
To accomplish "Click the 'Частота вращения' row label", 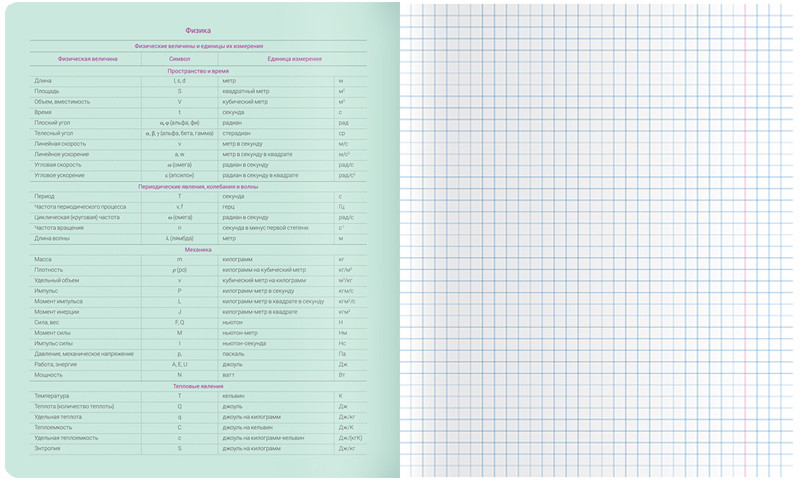I will [x=58, y=228].
